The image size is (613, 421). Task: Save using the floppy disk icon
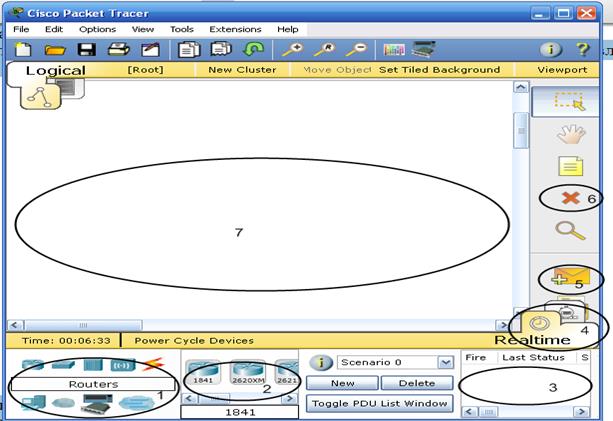(x=86, y=50)
